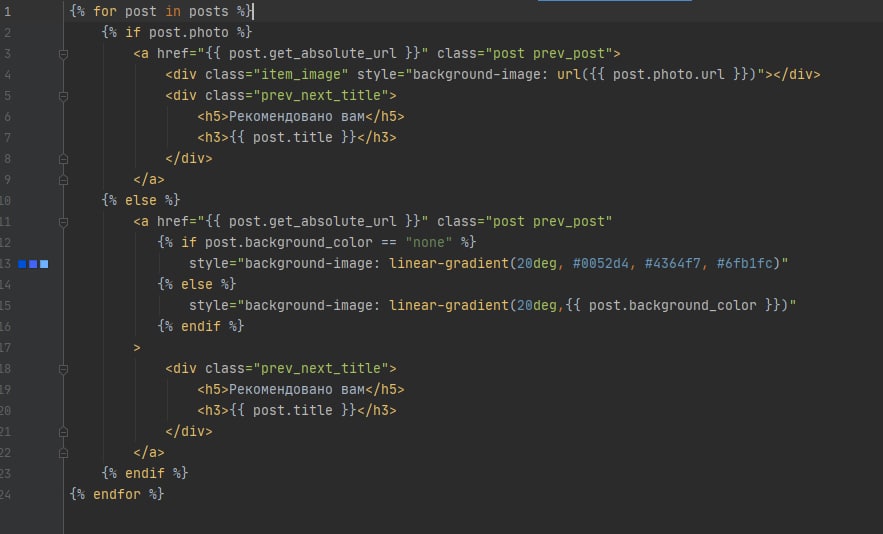
Task: Click the "none" string on line 12
Action: (429, 242)
